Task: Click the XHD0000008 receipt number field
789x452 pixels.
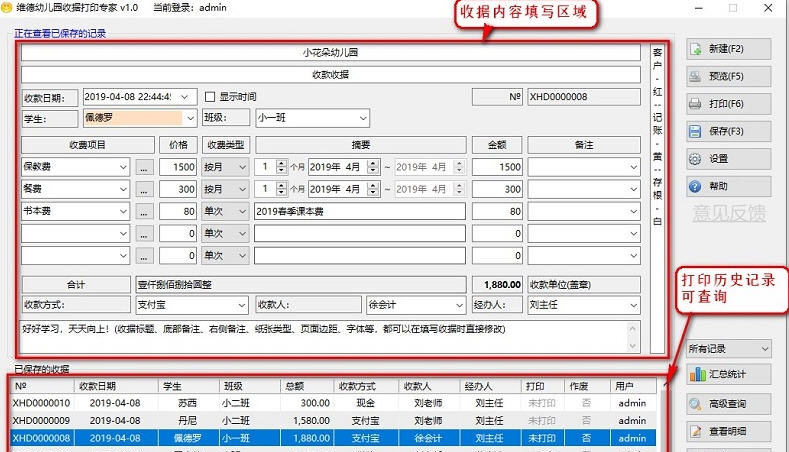Action: pyautogui.click(x=584, y=97)
